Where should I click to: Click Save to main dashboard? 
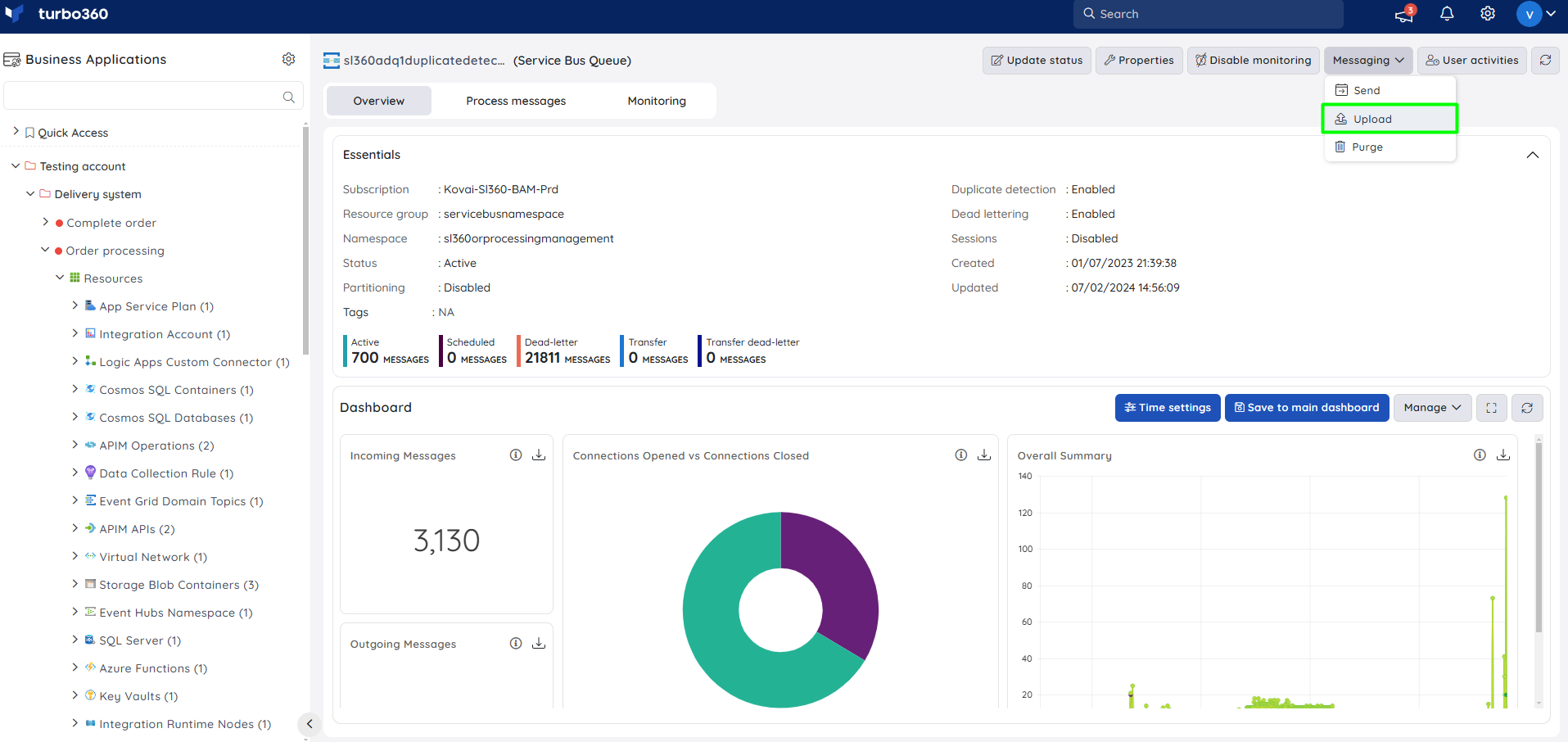(x=1307, y=407)
